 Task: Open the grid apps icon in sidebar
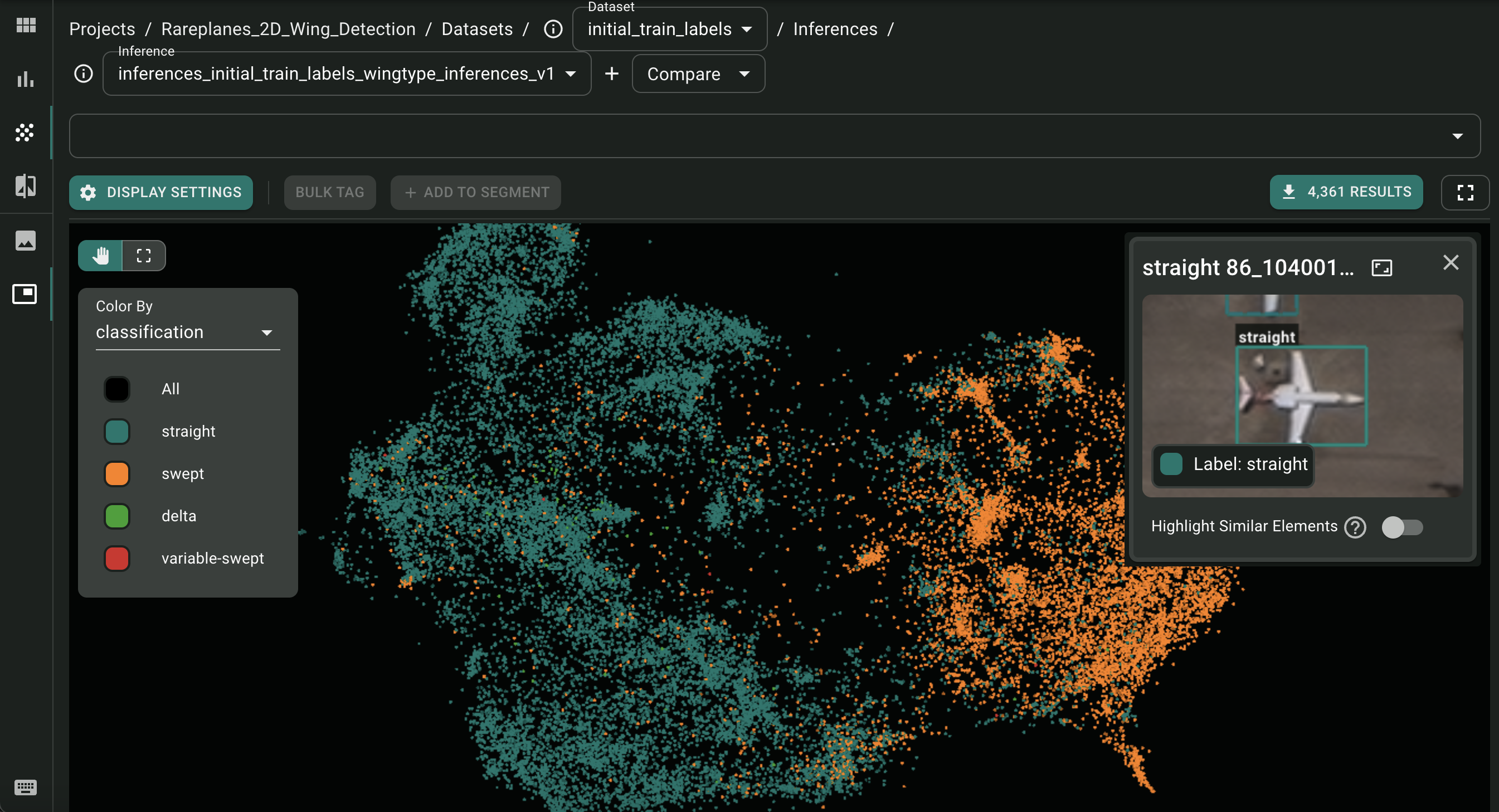click(x=26, y=25)
